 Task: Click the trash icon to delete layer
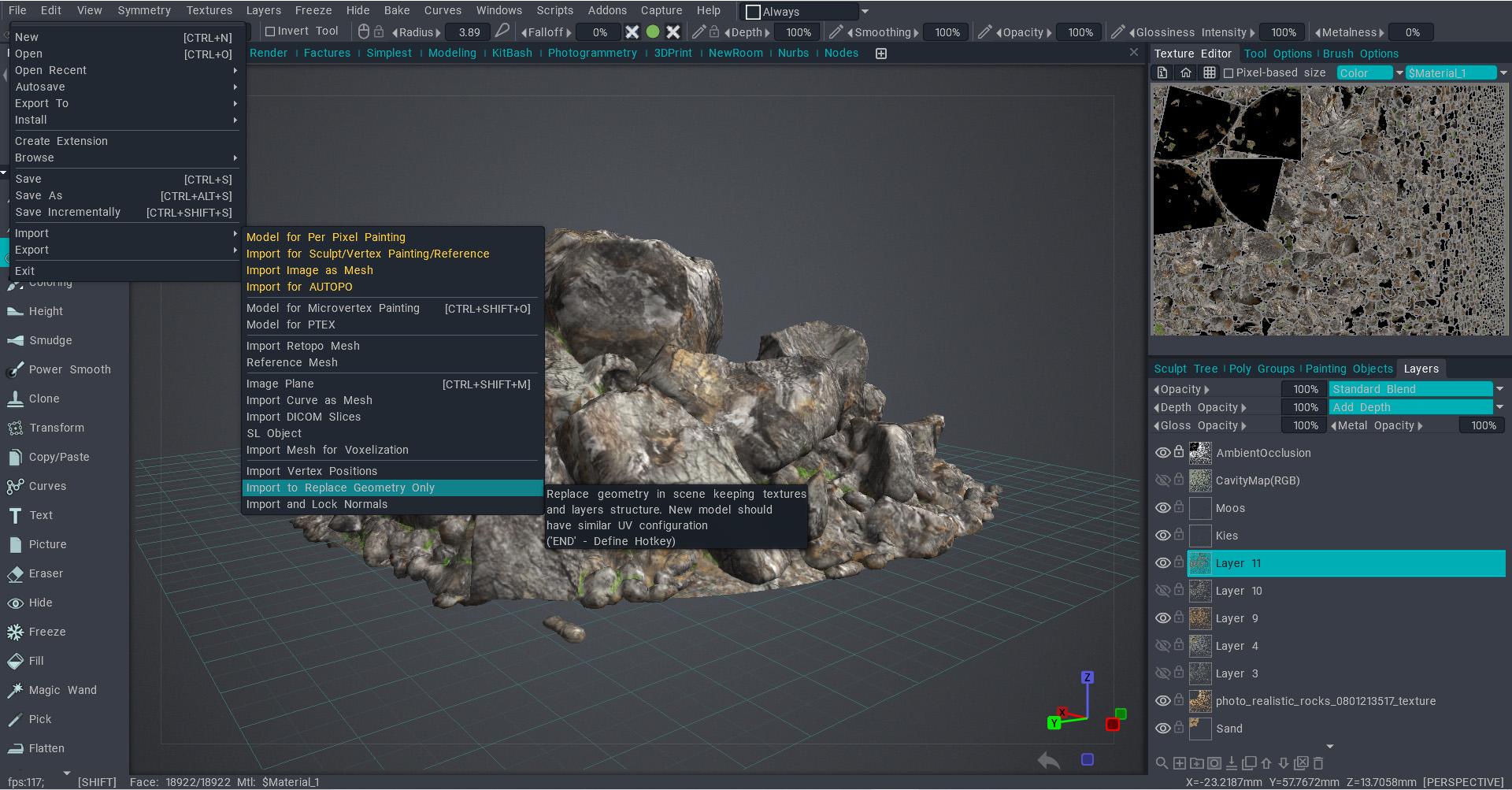[x=1318, y=763]
